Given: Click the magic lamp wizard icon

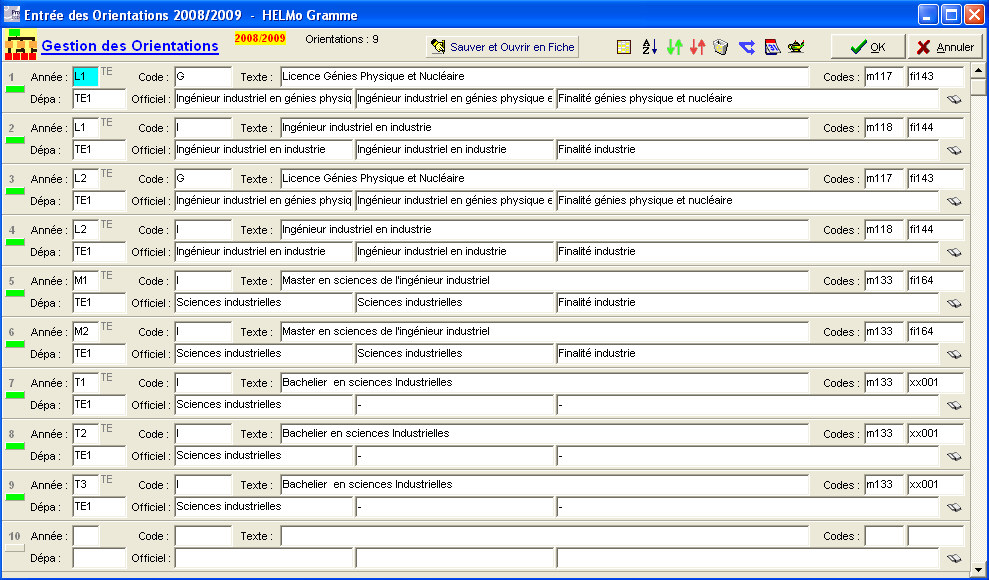Looking at the screenshot, I should pyautogui.click(x=797, y=47).
